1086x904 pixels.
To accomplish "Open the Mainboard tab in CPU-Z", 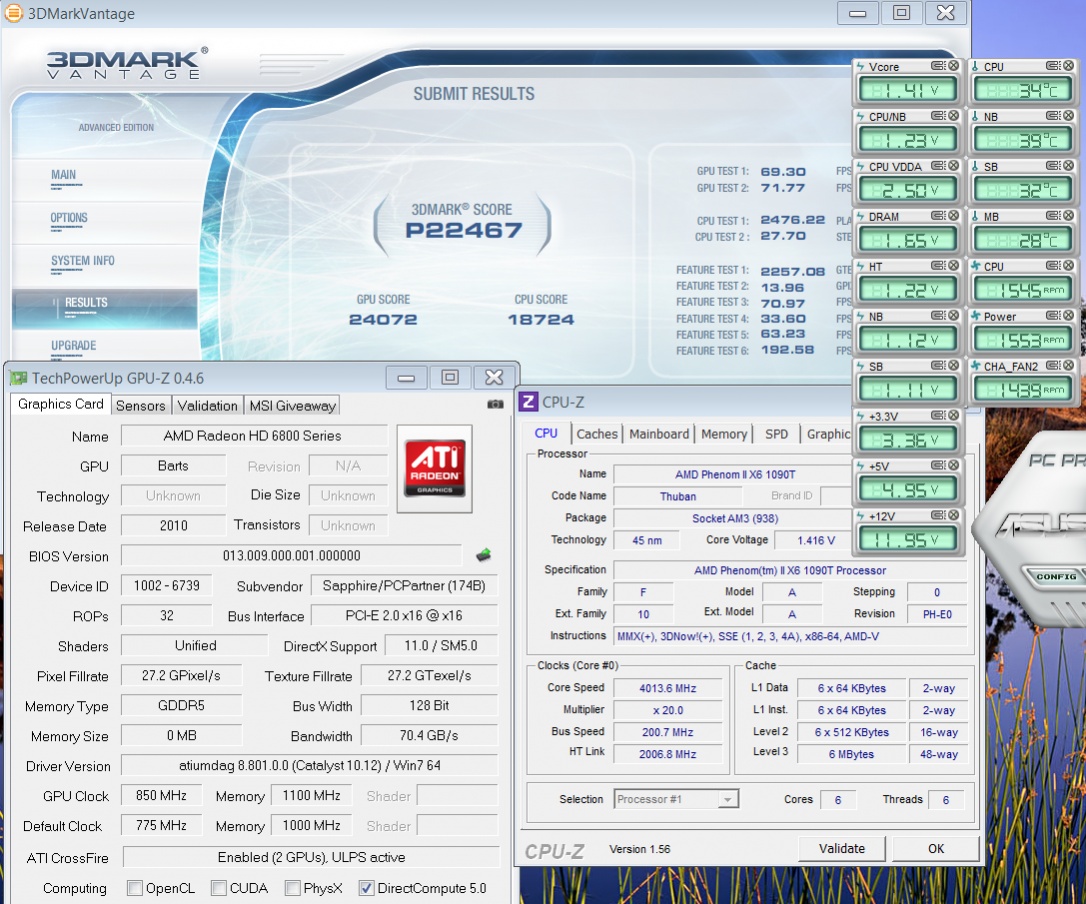I will pyautogui.click(x=659, y=434).
